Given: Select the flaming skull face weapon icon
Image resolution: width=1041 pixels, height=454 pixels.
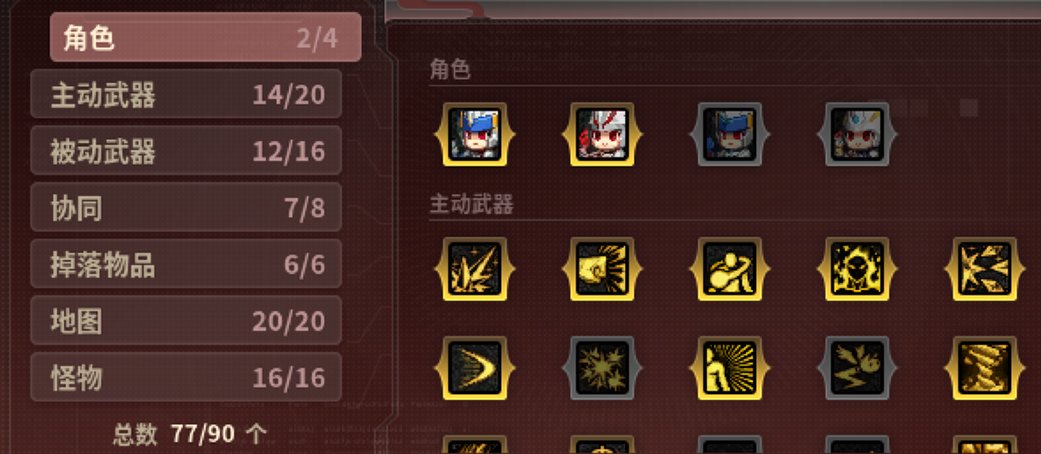Looking at the screenshot, I should (x=857, y=269).
